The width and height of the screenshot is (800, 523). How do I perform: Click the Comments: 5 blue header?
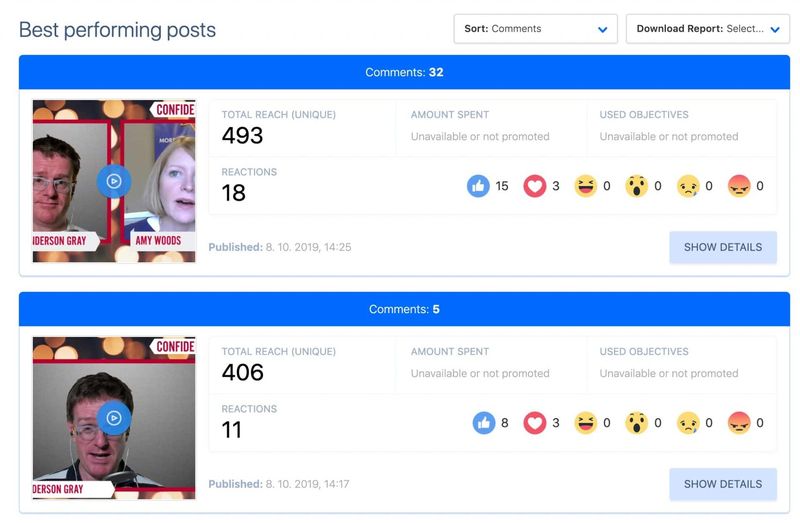(404, 309)
